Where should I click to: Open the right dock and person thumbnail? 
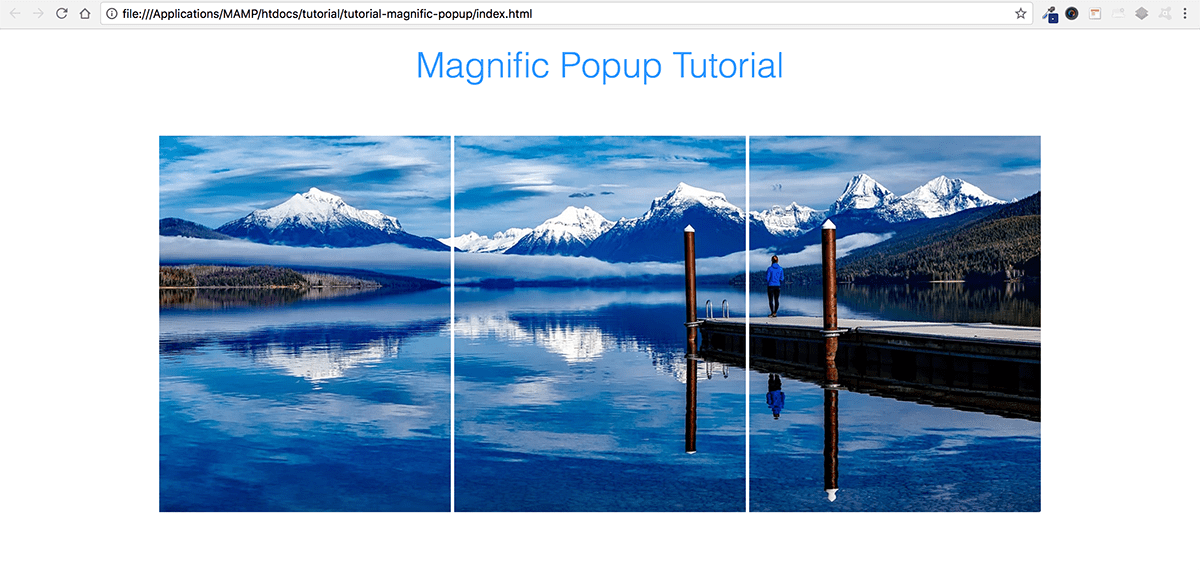pyautogui.click(x=895, y=324)
